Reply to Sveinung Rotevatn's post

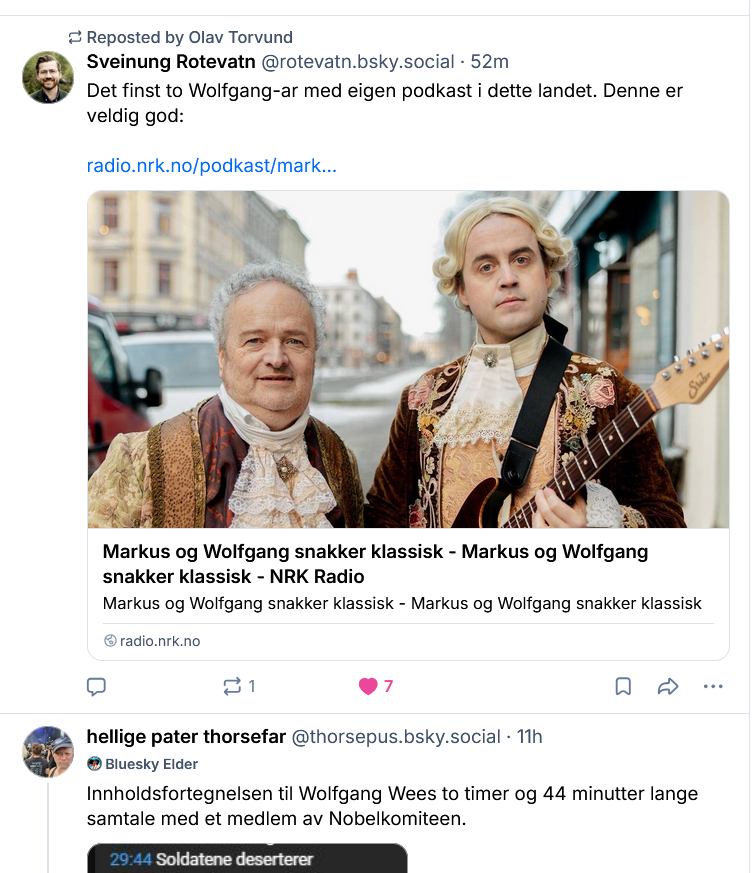pos(97,686)
